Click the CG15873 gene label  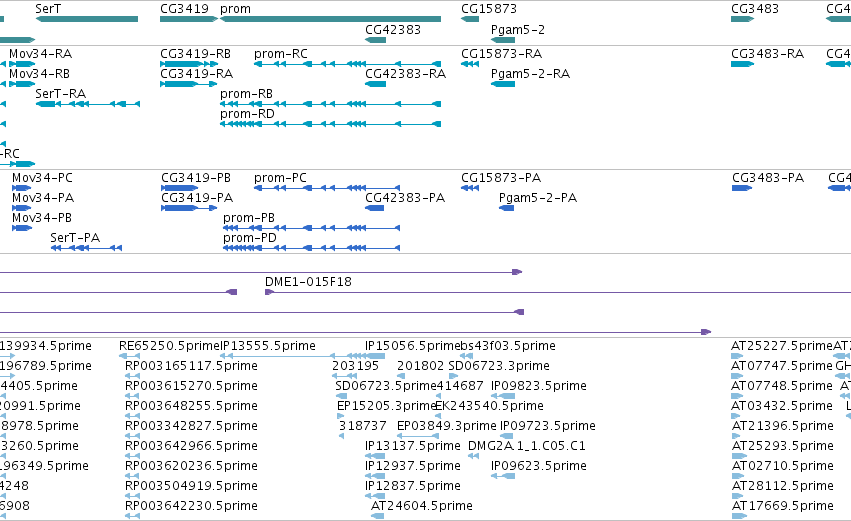pyautogui.click(x=488, y=9)
